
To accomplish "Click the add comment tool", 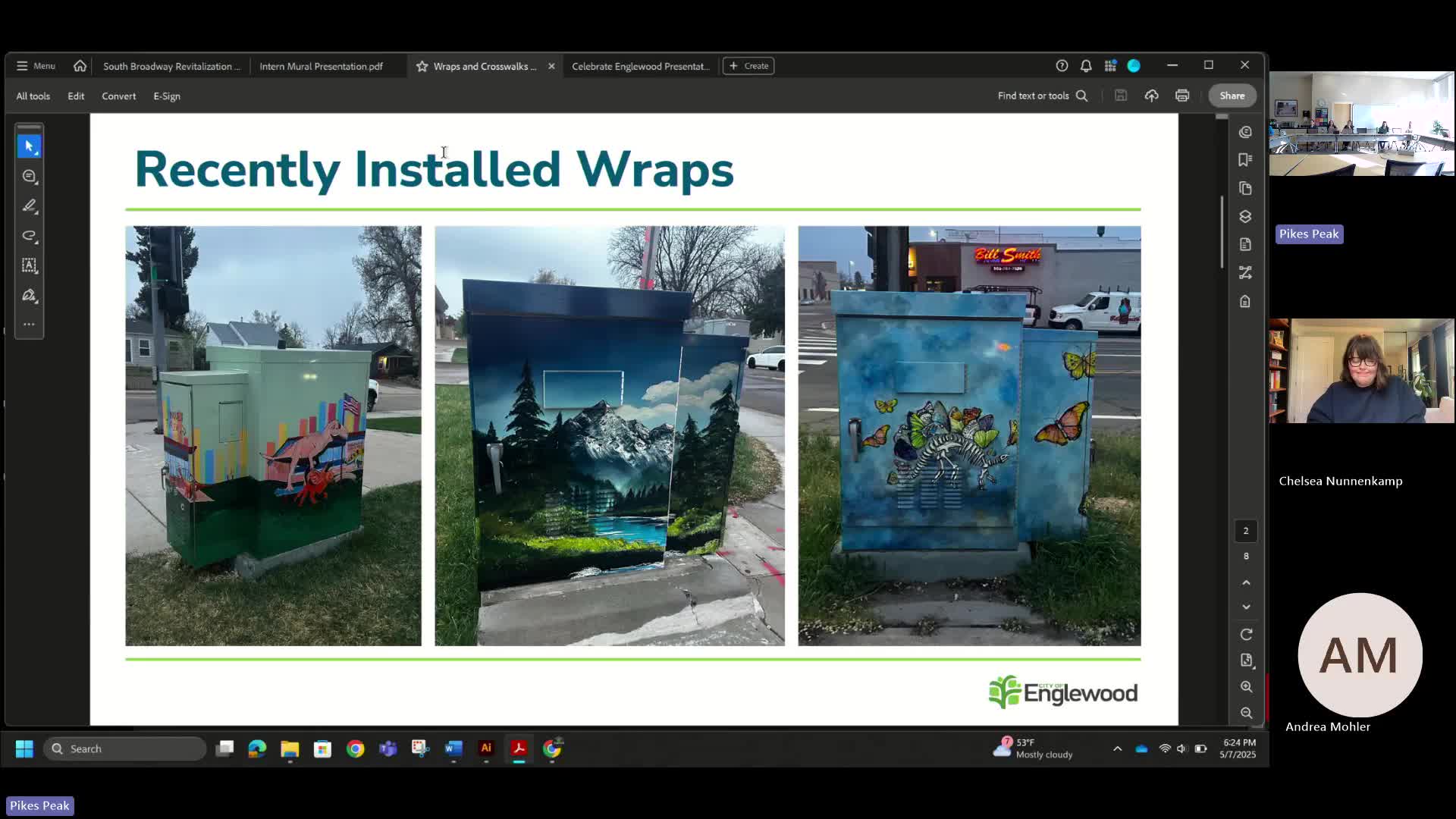I will point(29,176).
